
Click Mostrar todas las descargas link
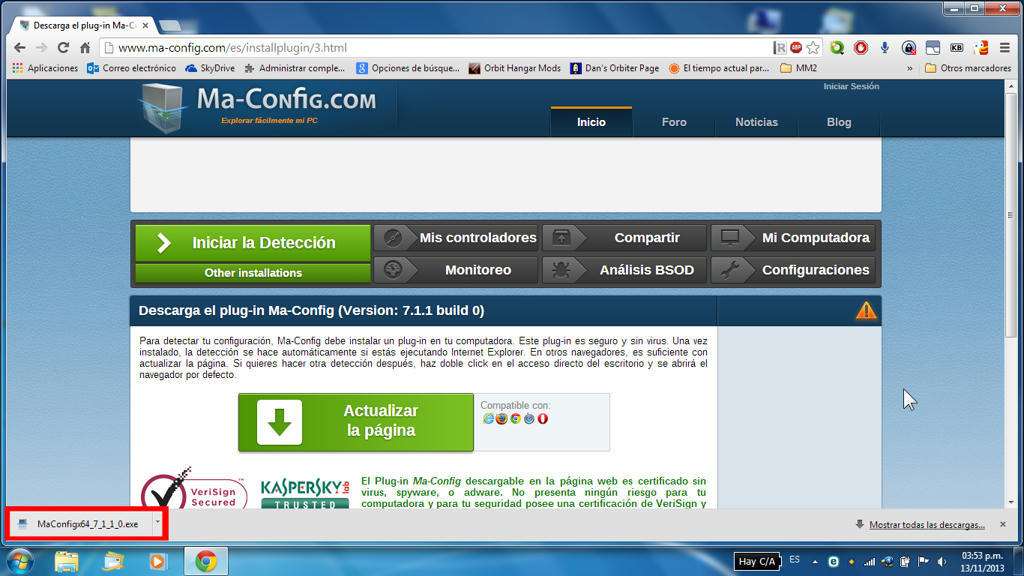(927, 524)
